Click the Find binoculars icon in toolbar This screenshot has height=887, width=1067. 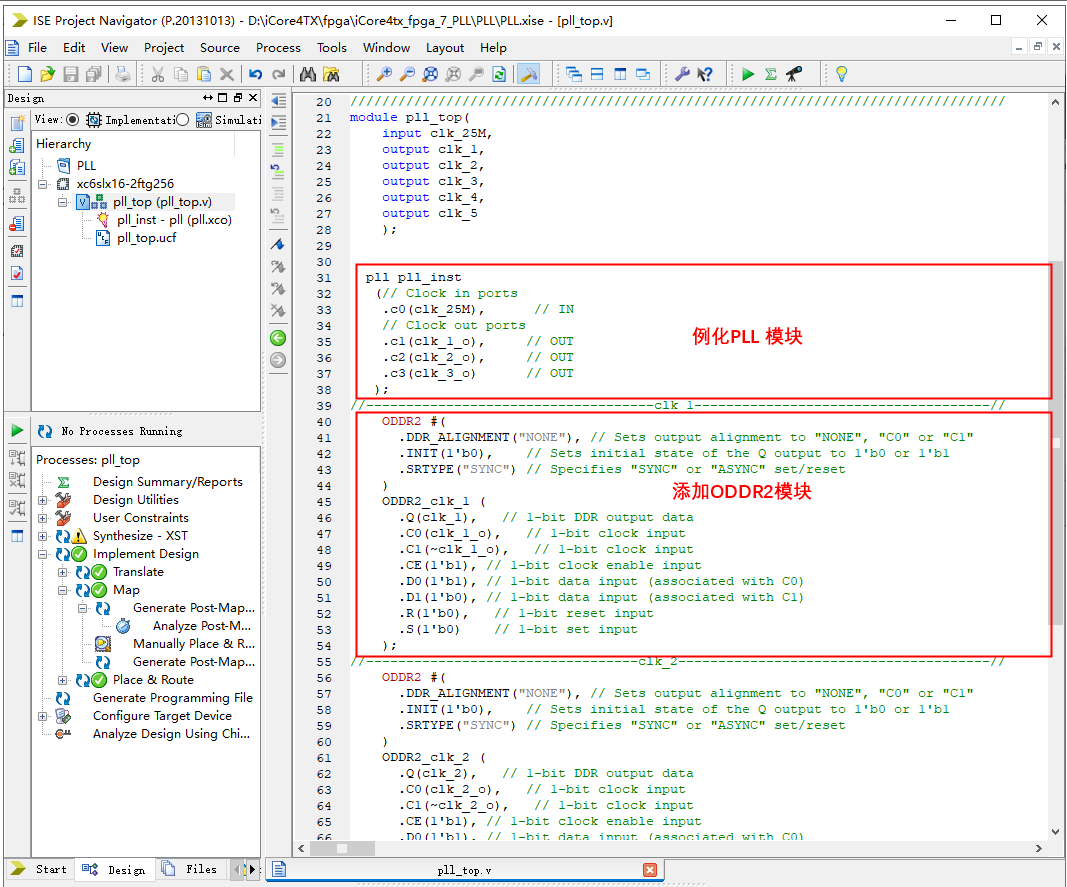click(x=307, y=74)
